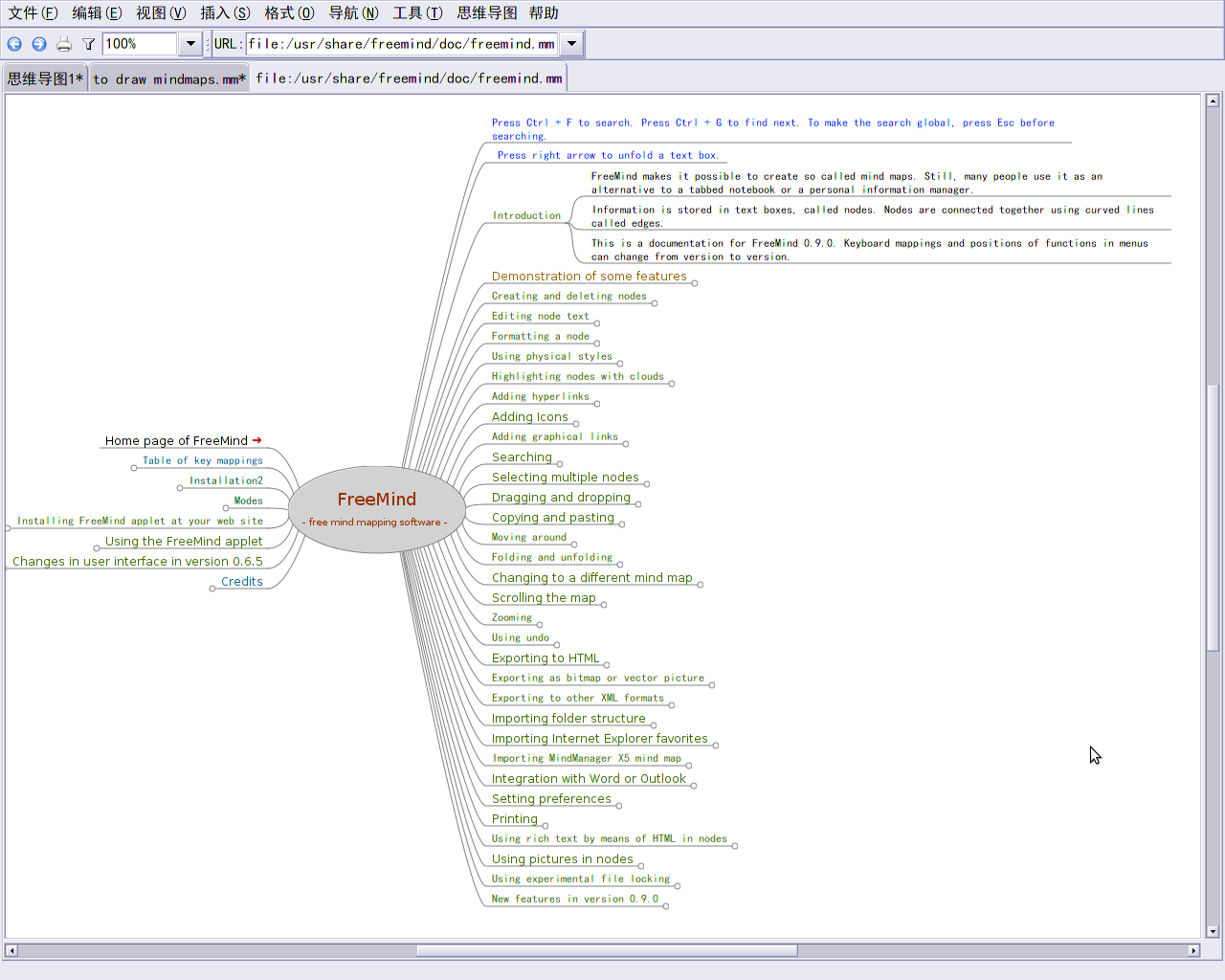Open the URL history dropdown arrow
Viewport: 1225px width, 980px height.
pos(571,44)
